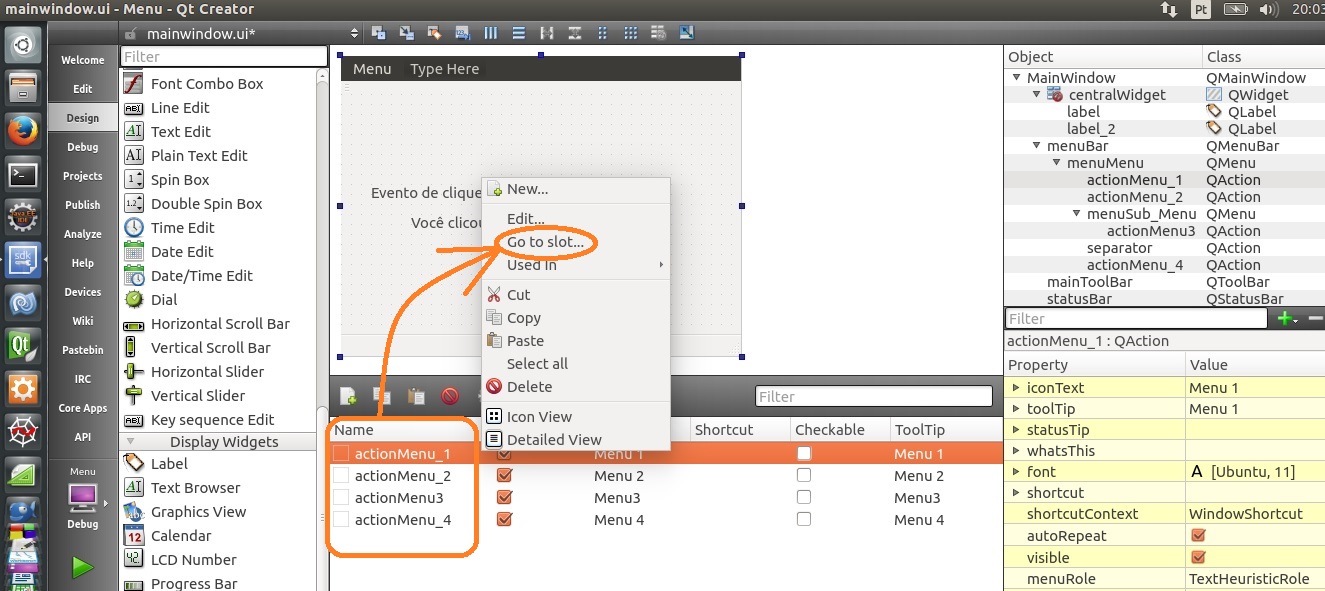Viewport: 1325px width, 591px height.
Task: Select "Detailed View" in the context menu
Action: tap(553, 439)
